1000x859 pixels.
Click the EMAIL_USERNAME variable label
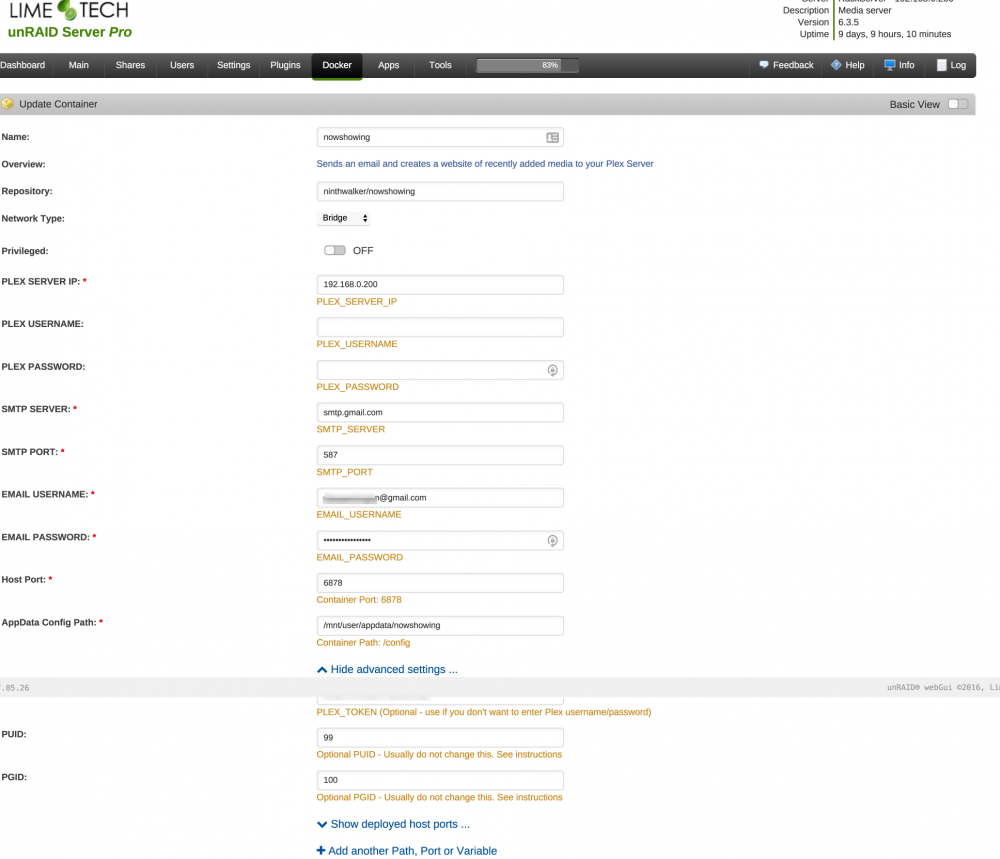coord(359,515)
